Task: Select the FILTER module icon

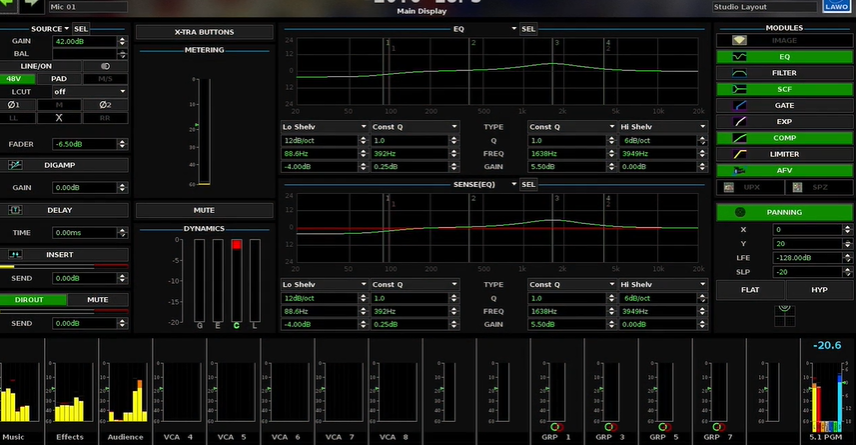Action: pos(740,73)
